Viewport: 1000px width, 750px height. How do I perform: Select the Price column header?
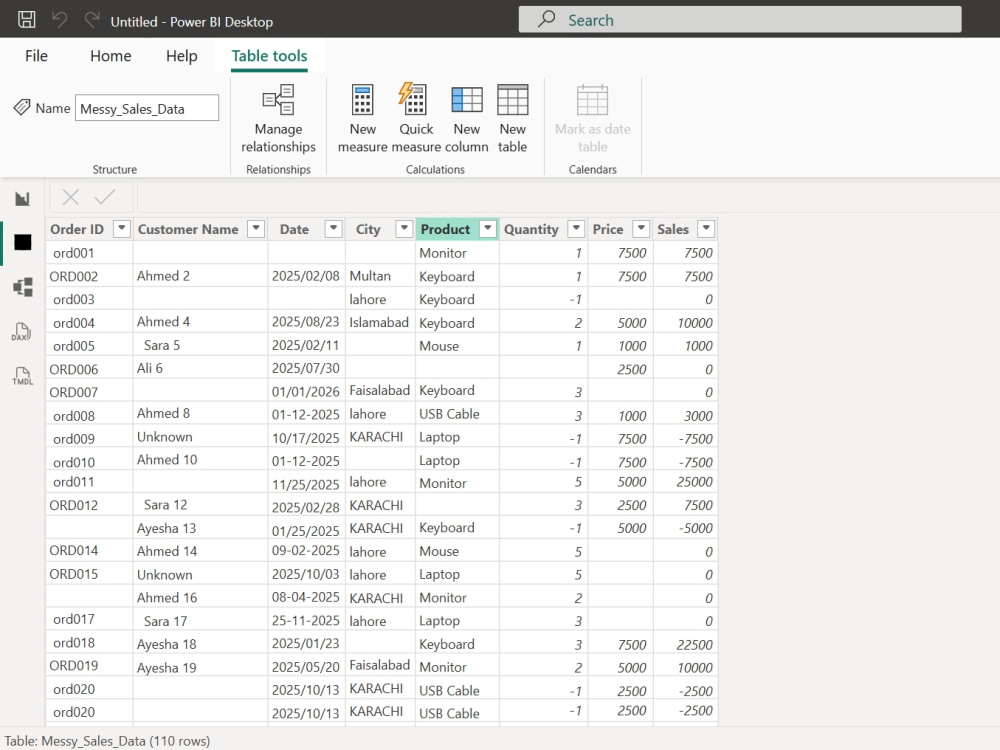tap(608, 229)
